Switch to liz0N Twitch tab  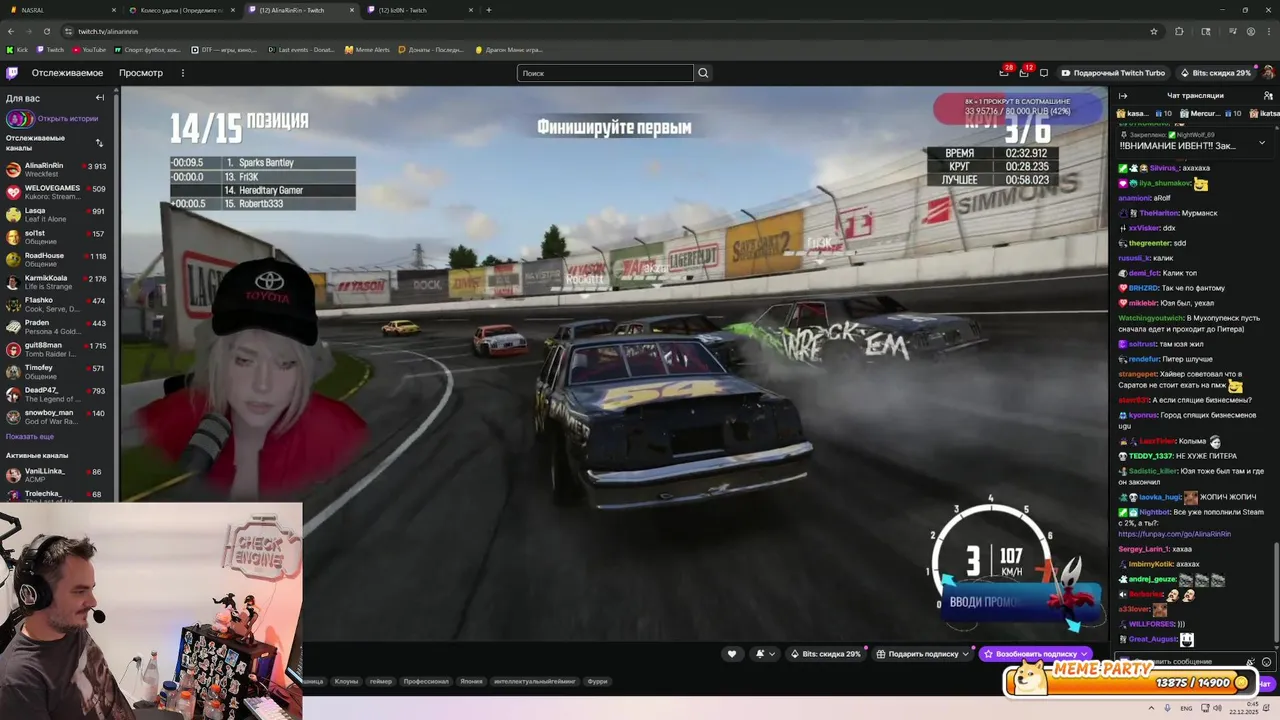point(418,10)
